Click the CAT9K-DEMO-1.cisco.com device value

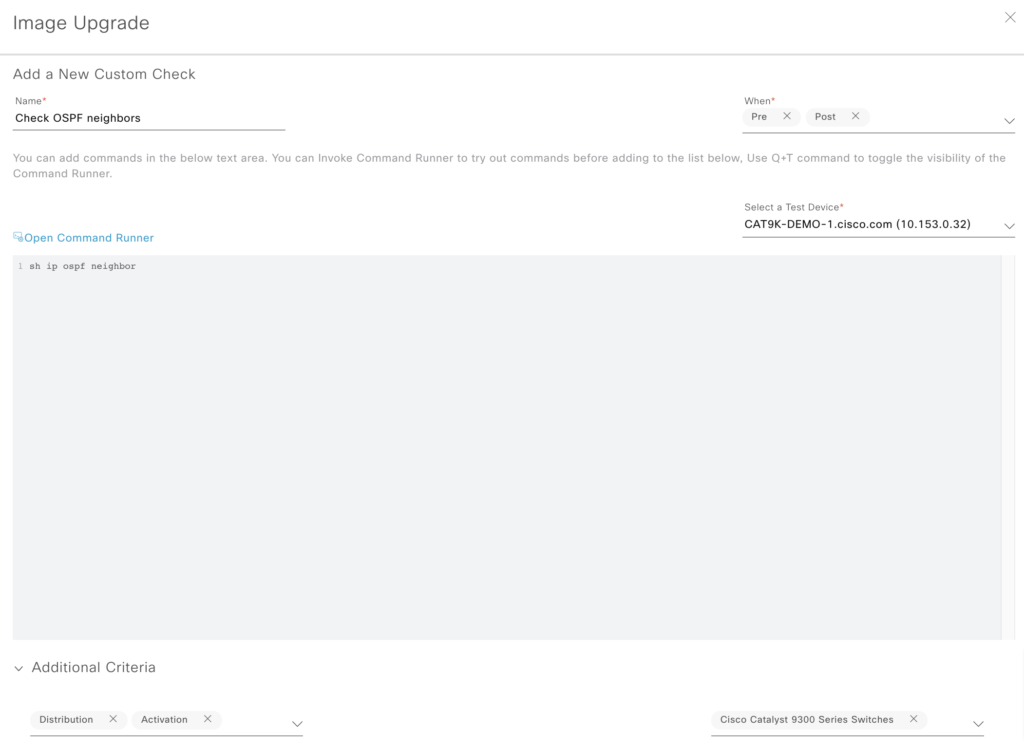pyautogui.click(x=857, y=225)
